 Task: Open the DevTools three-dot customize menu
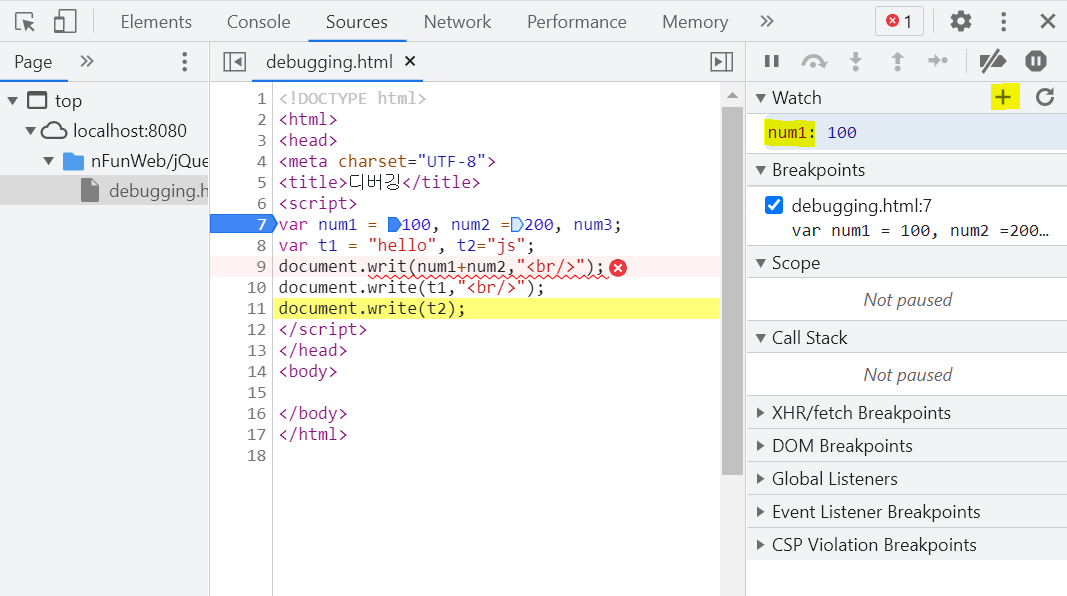1003,22
